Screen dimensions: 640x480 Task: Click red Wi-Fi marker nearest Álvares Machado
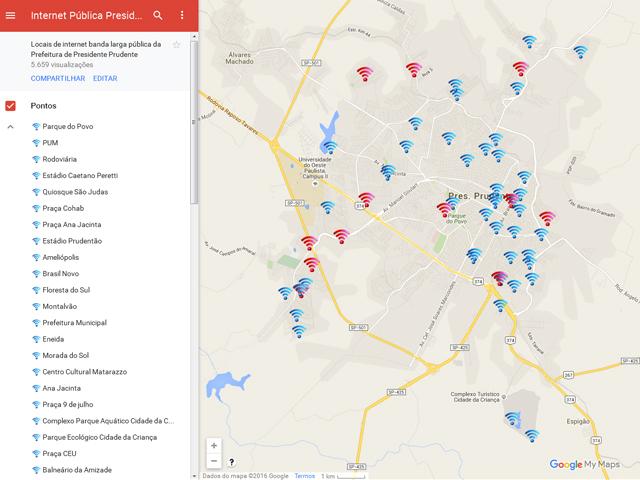coord(364,74)
